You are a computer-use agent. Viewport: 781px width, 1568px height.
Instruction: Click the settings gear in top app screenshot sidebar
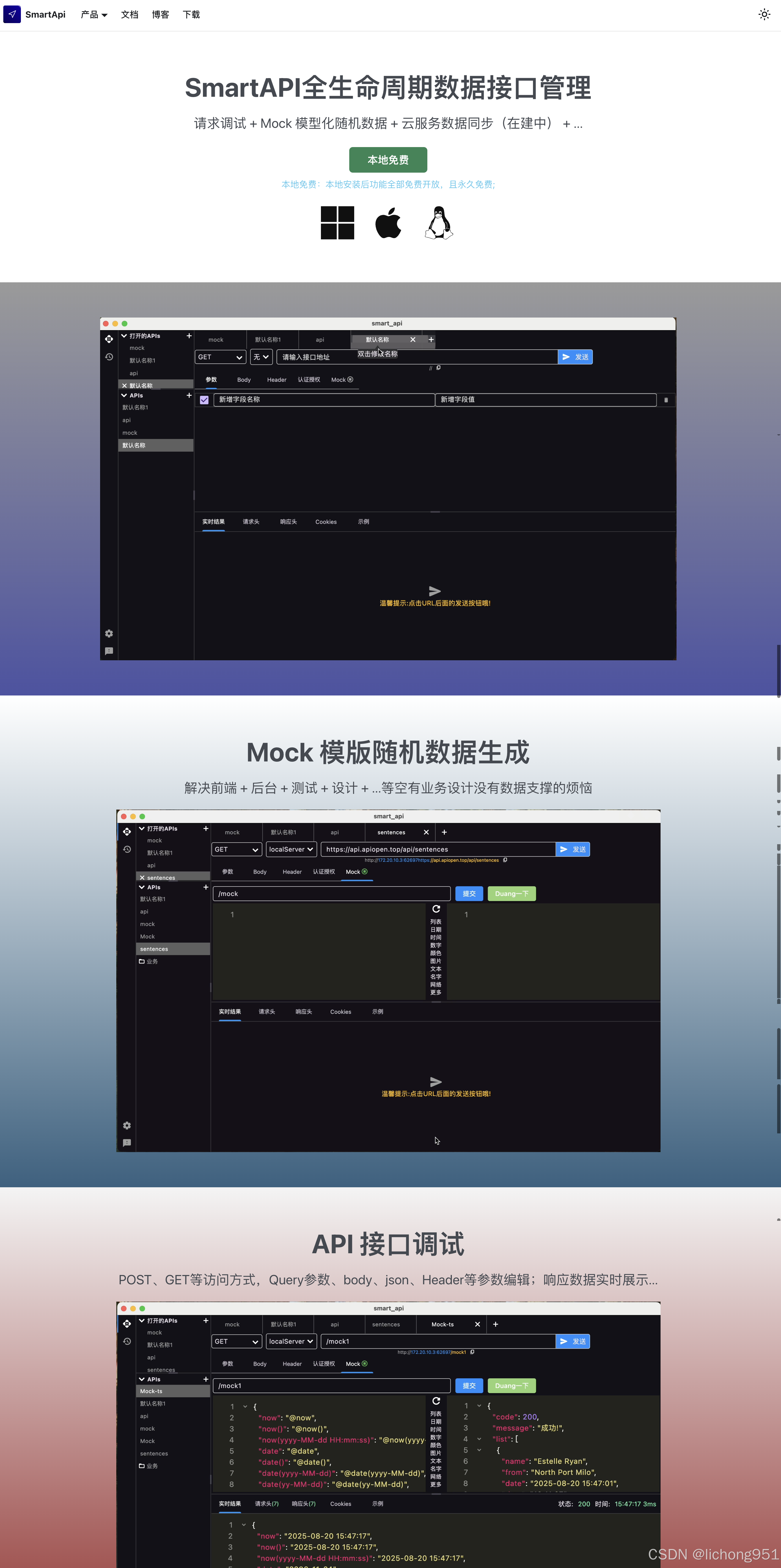pos(109,634)
